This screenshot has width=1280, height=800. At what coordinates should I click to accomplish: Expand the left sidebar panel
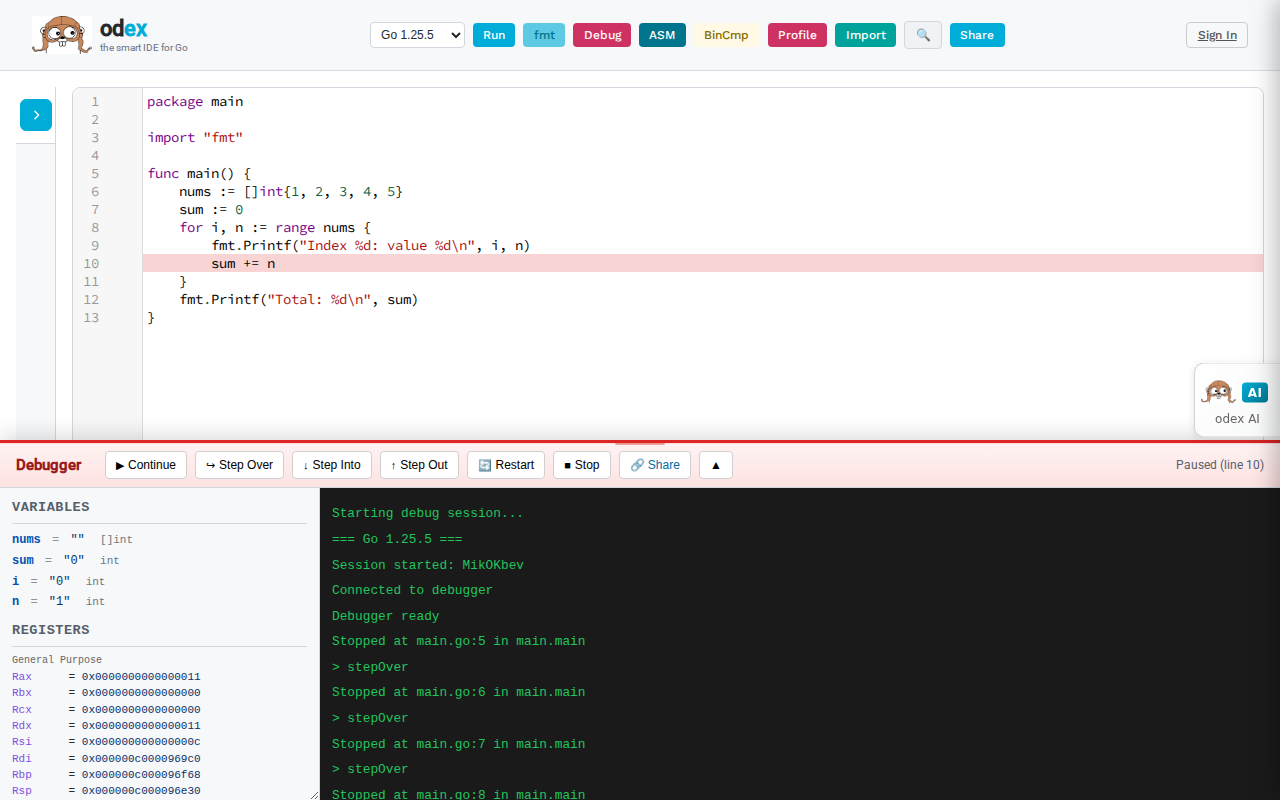click(35, 114)
